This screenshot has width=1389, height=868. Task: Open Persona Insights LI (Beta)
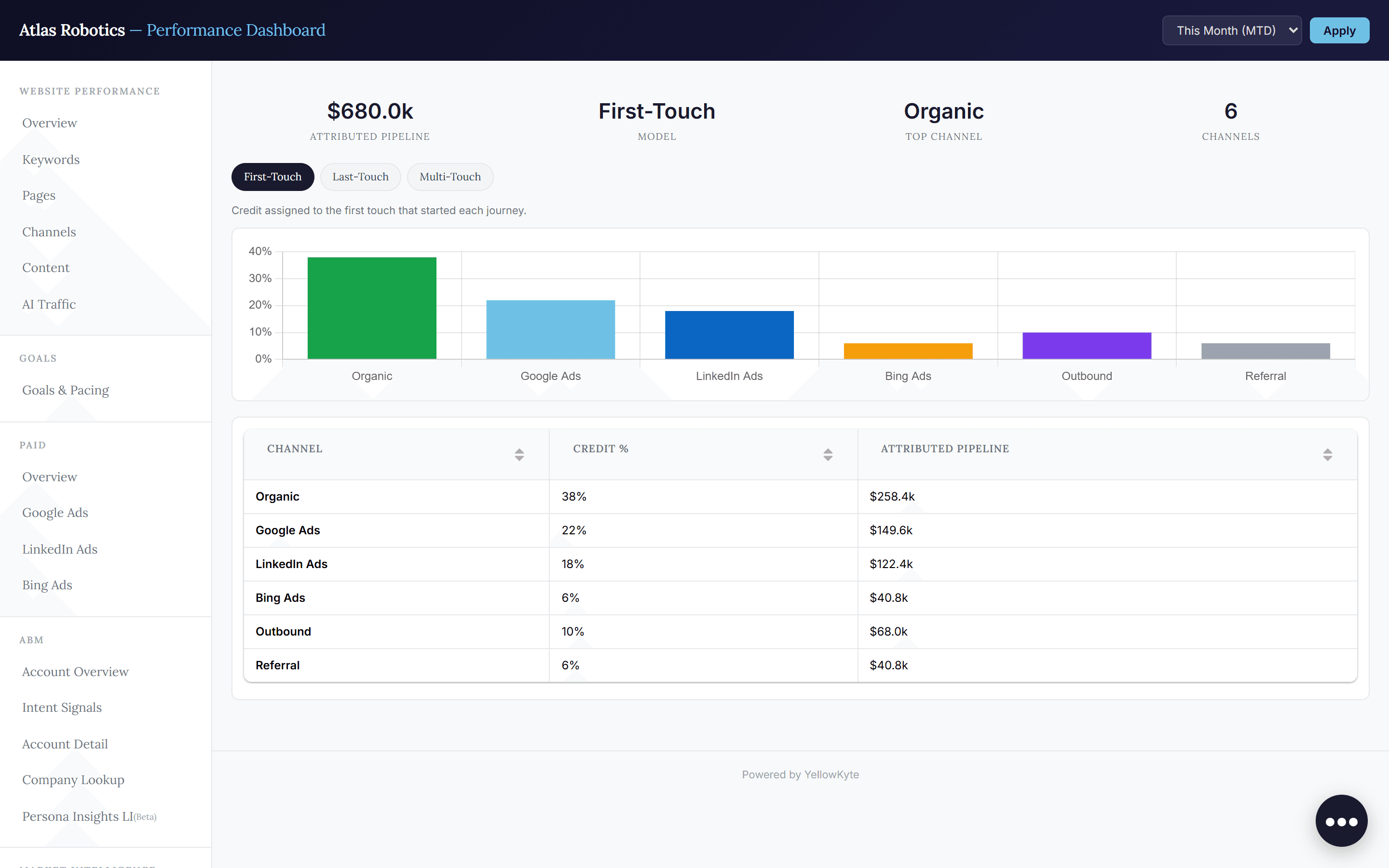point(89,816)
